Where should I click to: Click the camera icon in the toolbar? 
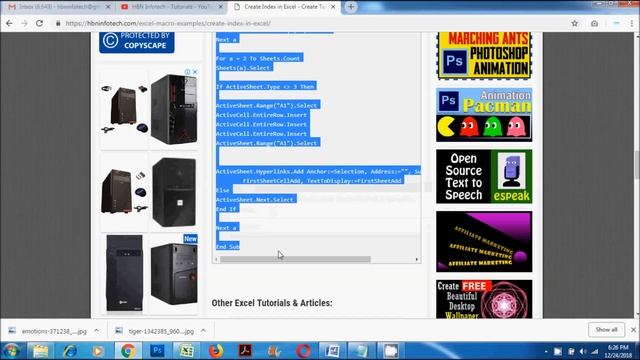(594, 23)
